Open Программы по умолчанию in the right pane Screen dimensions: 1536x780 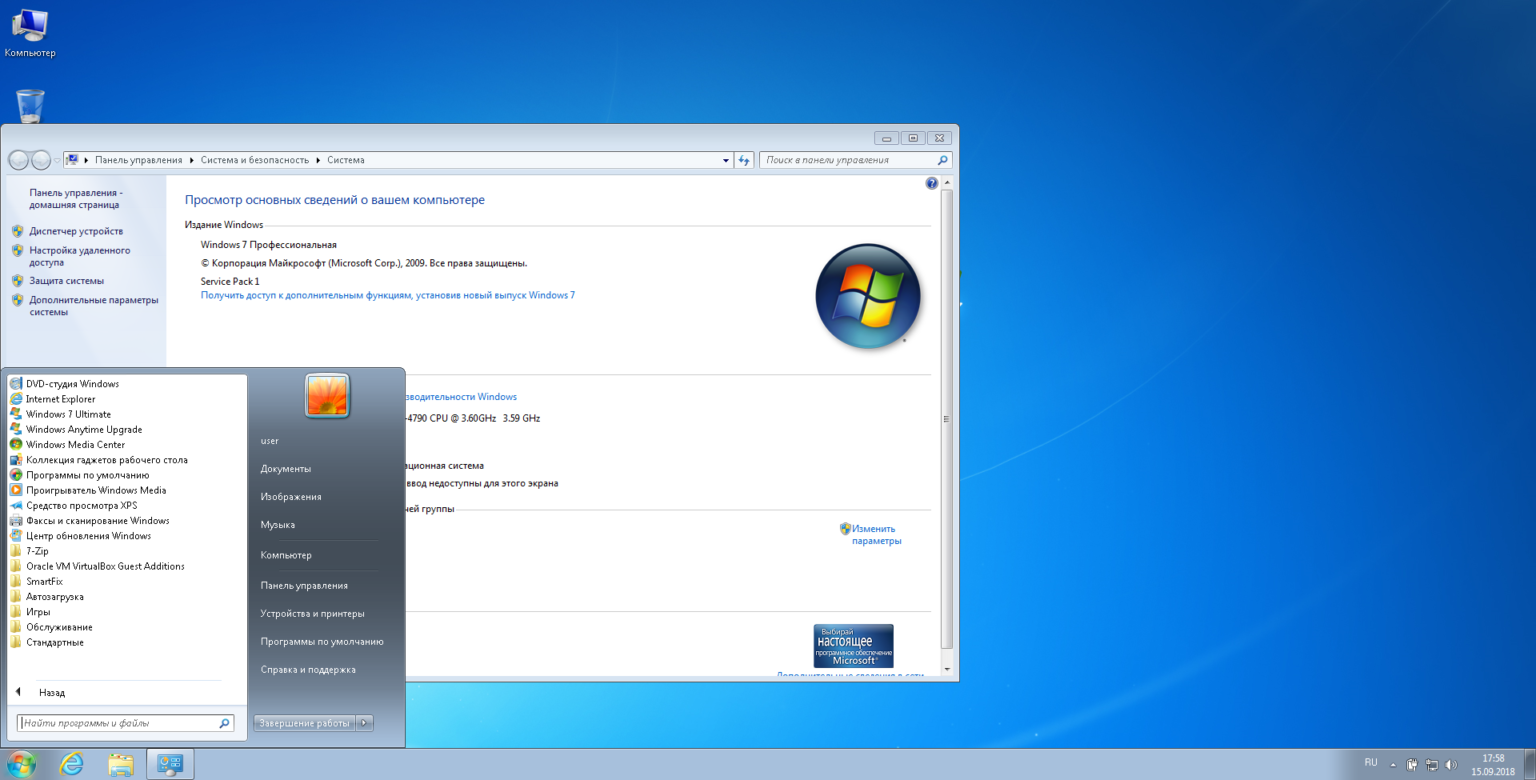tap(322, 641)
